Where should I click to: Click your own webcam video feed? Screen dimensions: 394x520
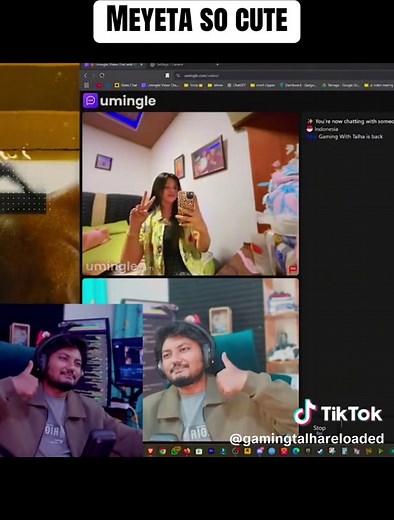click(221, 359)
